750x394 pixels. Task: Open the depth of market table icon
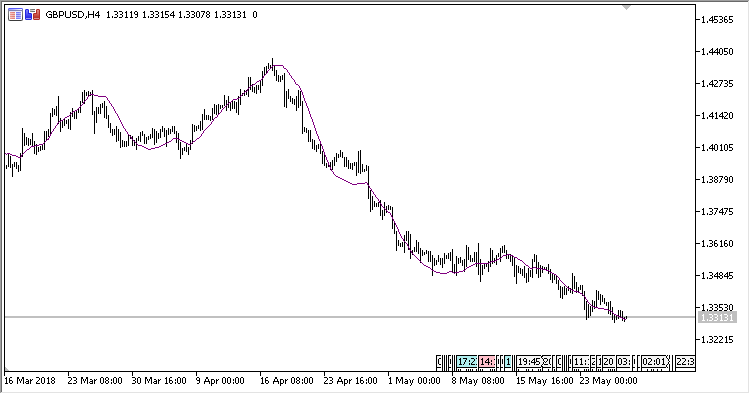[x=15, y=15]
